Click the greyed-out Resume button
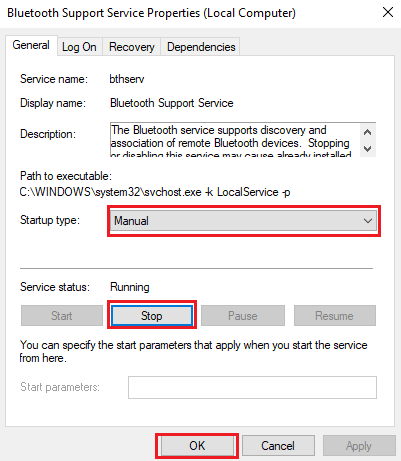Image resolution: width=401 pixels, height=461 pixels. tap(335, 316)
